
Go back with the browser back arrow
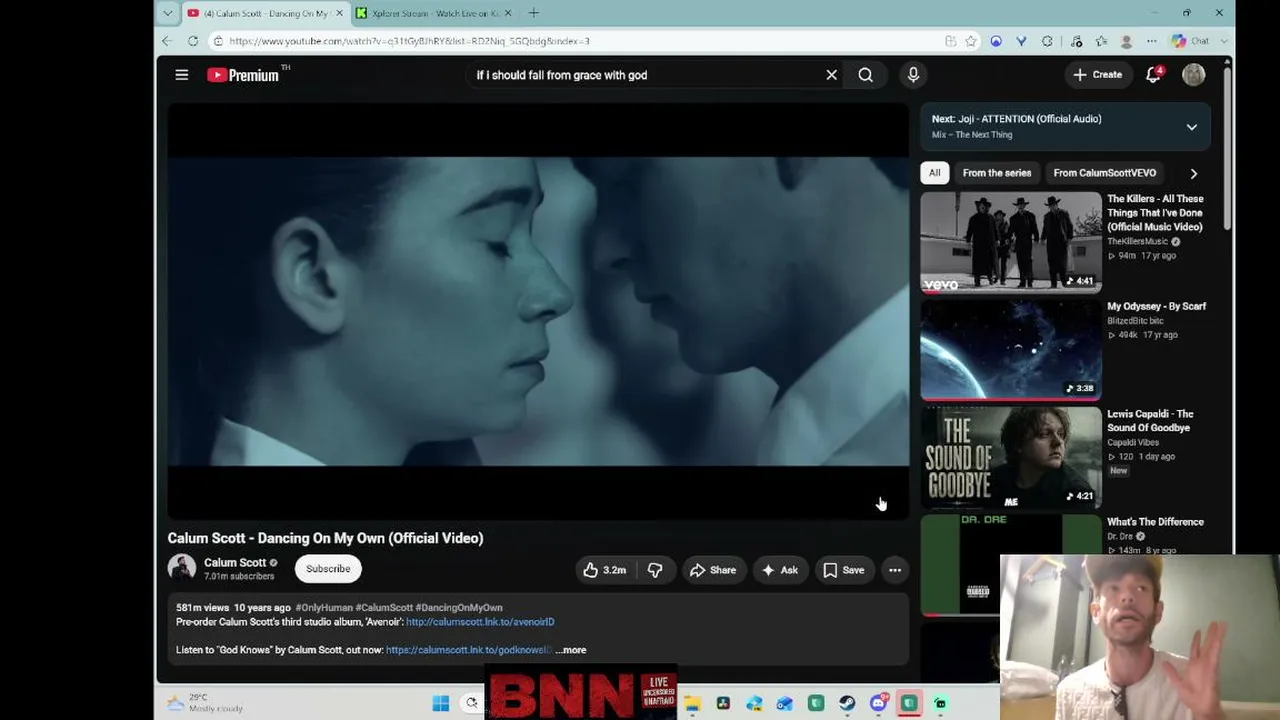(167, 41)
